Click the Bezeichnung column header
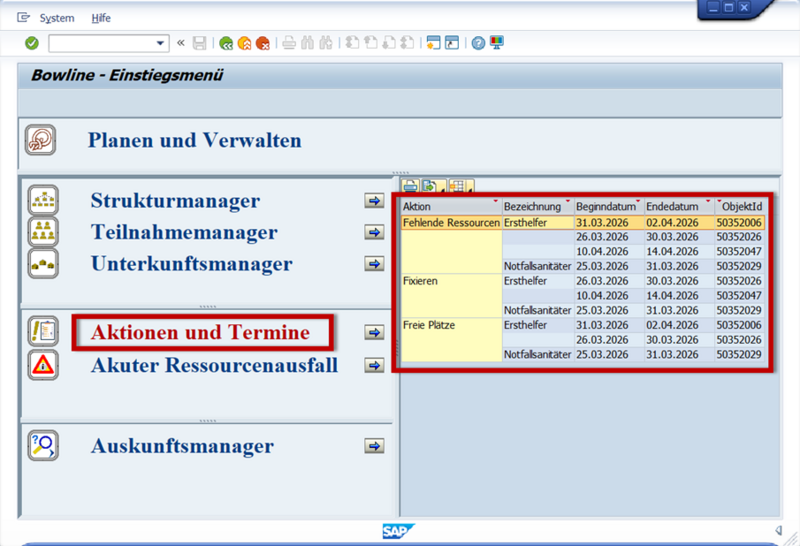The image size is (800, 546). click(538, 206)
